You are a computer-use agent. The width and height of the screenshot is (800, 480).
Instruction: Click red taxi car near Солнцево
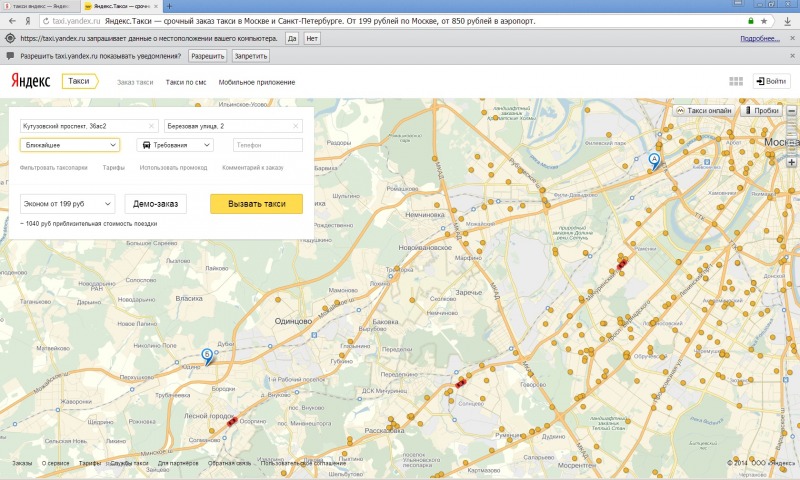tap(461, 383)
